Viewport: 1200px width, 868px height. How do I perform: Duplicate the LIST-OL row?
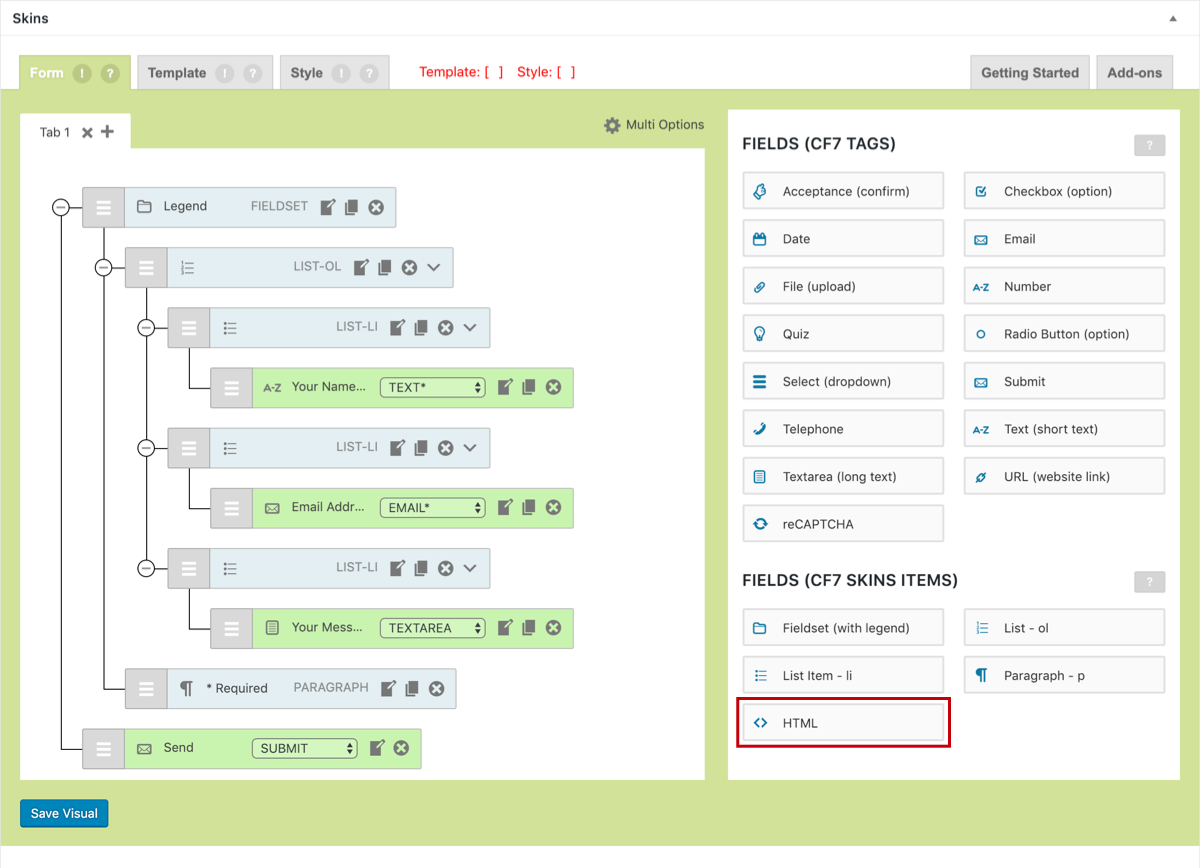tap(385, 267)
